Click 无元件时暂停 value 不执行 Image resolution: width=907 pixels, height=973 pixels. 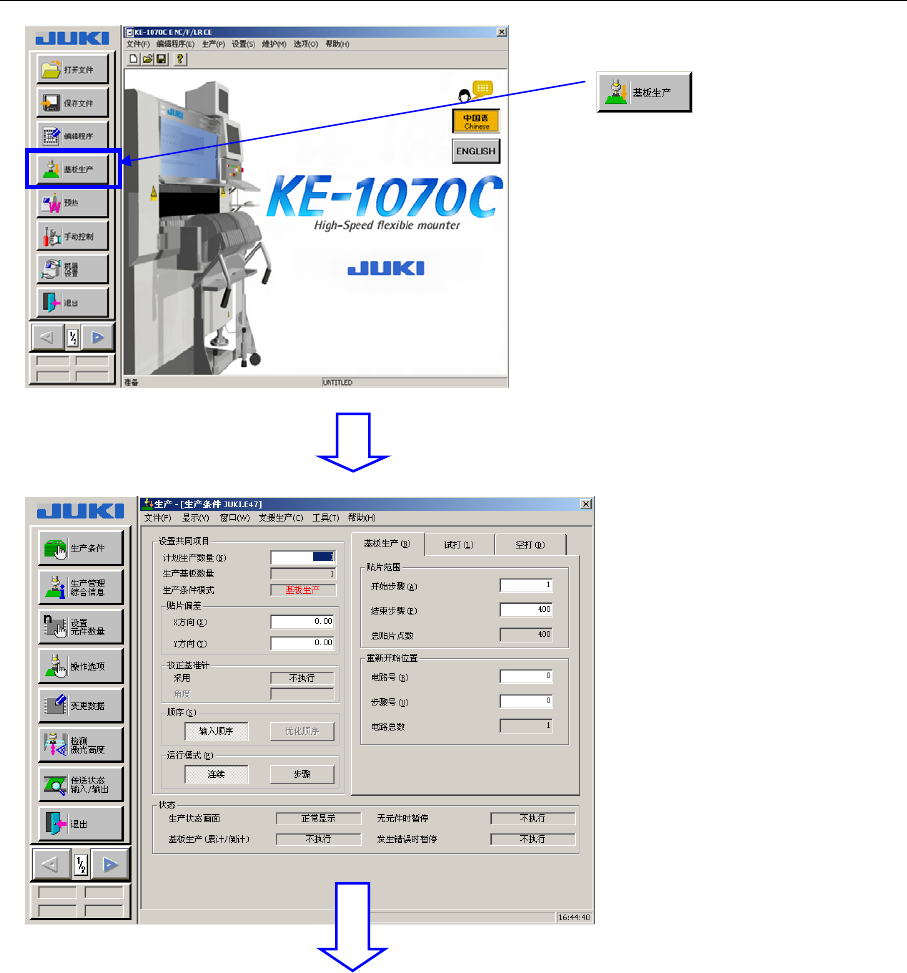click(533, 818)
